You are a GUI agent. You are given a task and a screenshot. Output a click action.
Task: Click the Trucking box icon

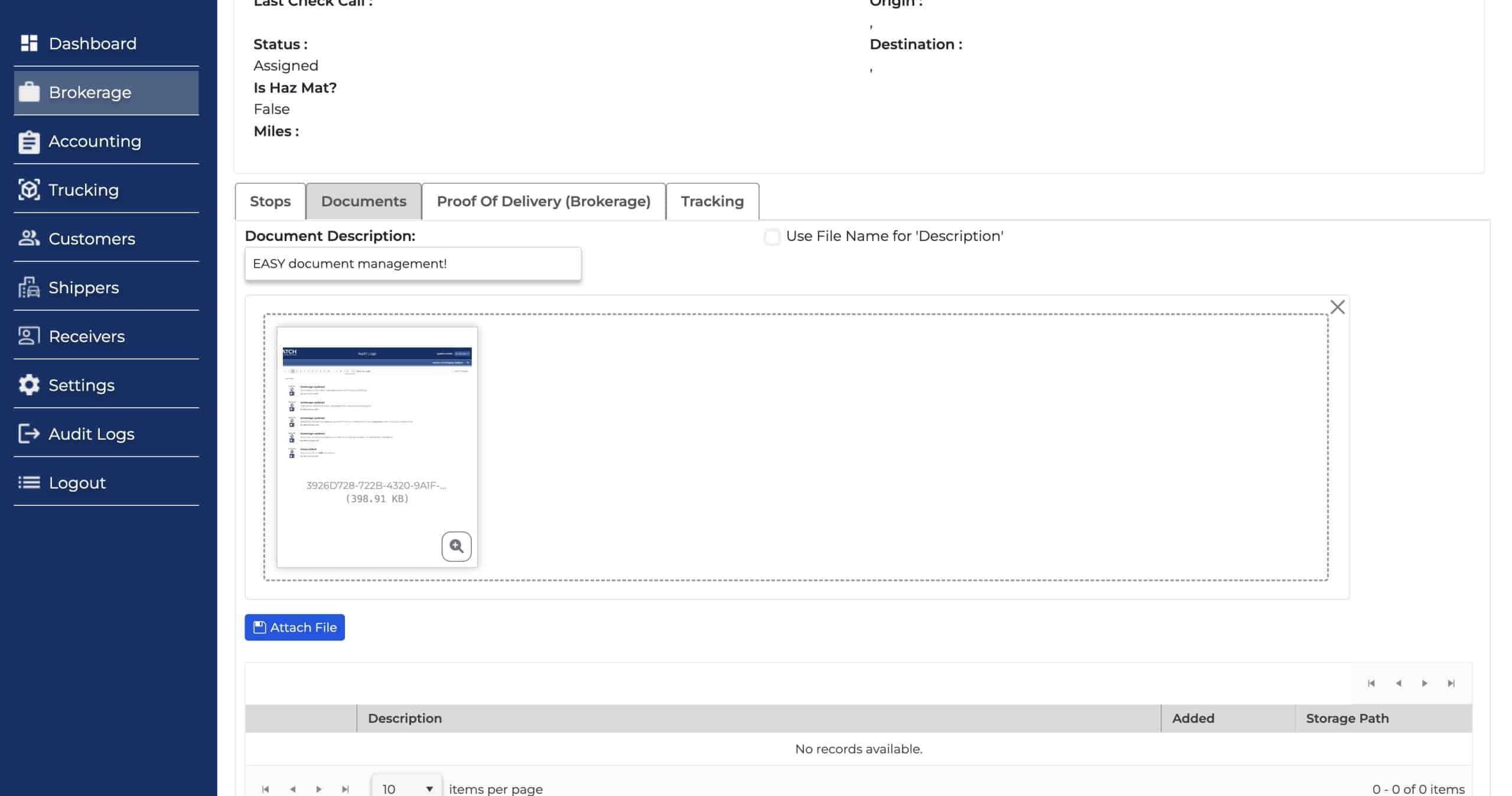tap(29, 190)
